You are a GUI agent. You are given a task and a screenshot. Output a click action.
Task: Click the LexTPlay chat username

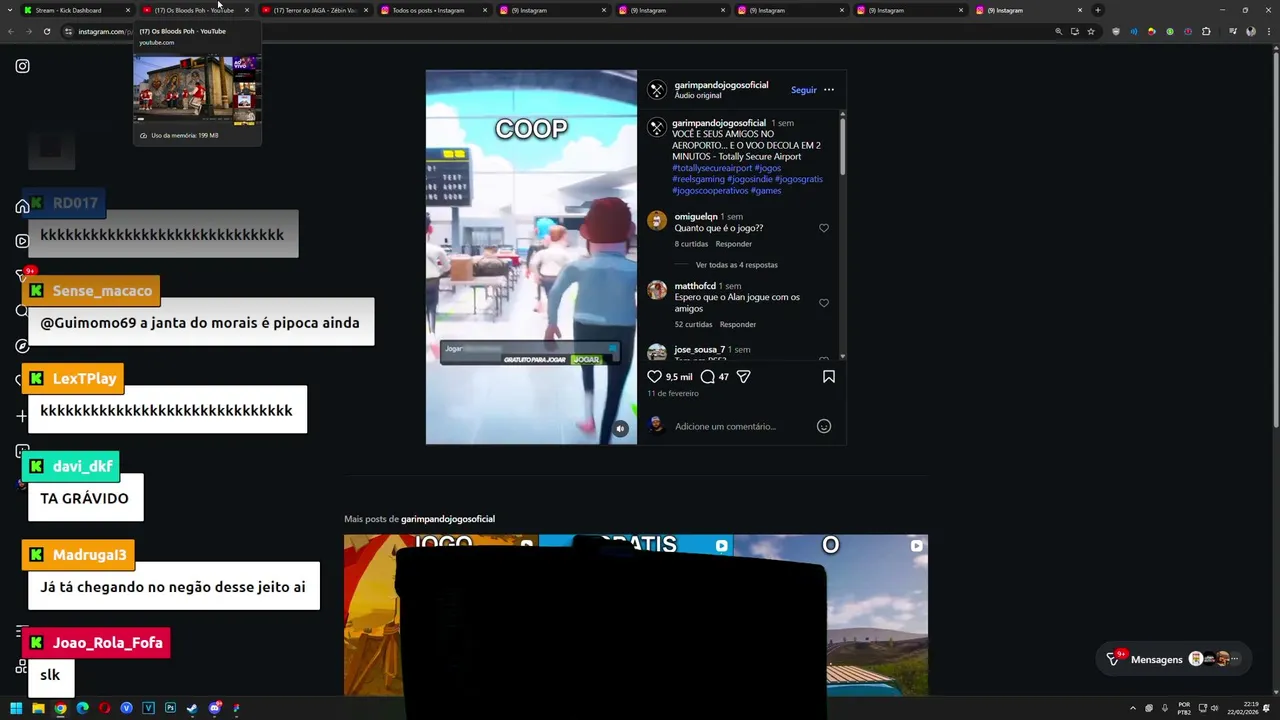click(x=85, y=379)
